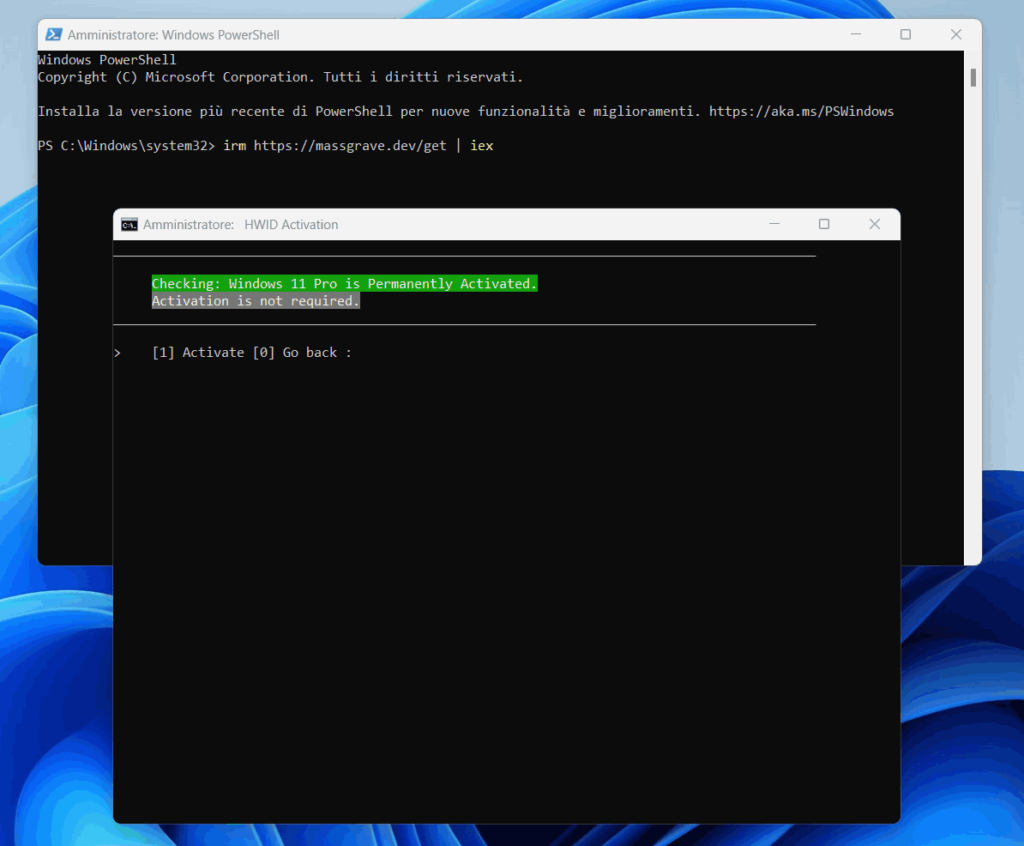Screen dimensions: 1024x846
Task: Maximize the Windows PowerShell window
Action: point(905,34)
